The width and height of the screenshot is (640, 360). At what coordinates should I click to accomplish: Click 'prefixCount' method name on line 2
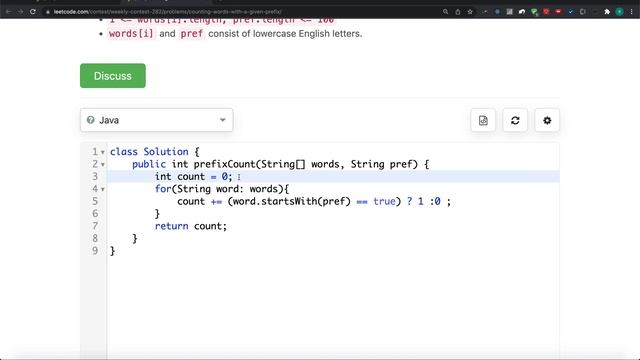click(224, 164)
